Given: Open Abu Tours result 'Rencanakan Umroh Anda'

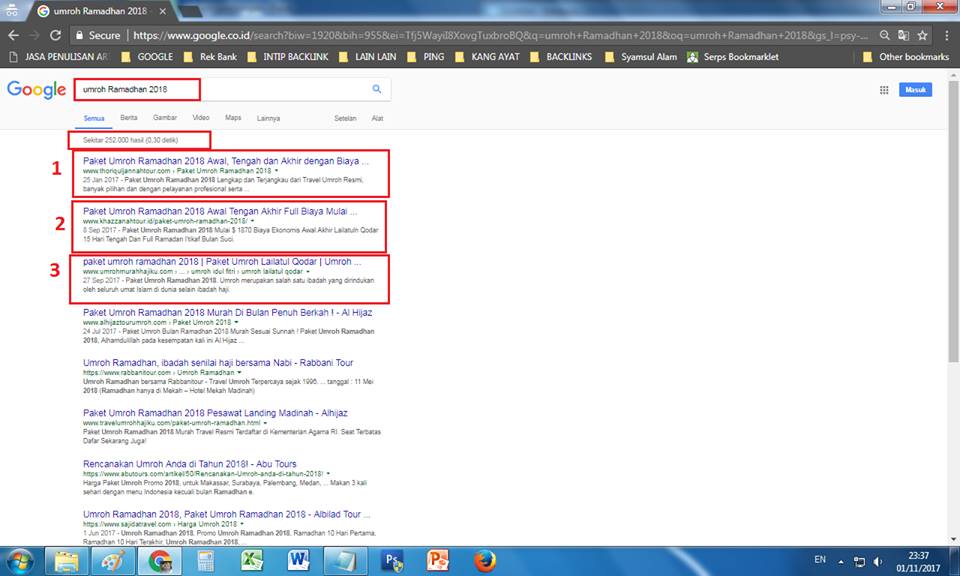Looking at the screenshot, I should pos(189,464).
